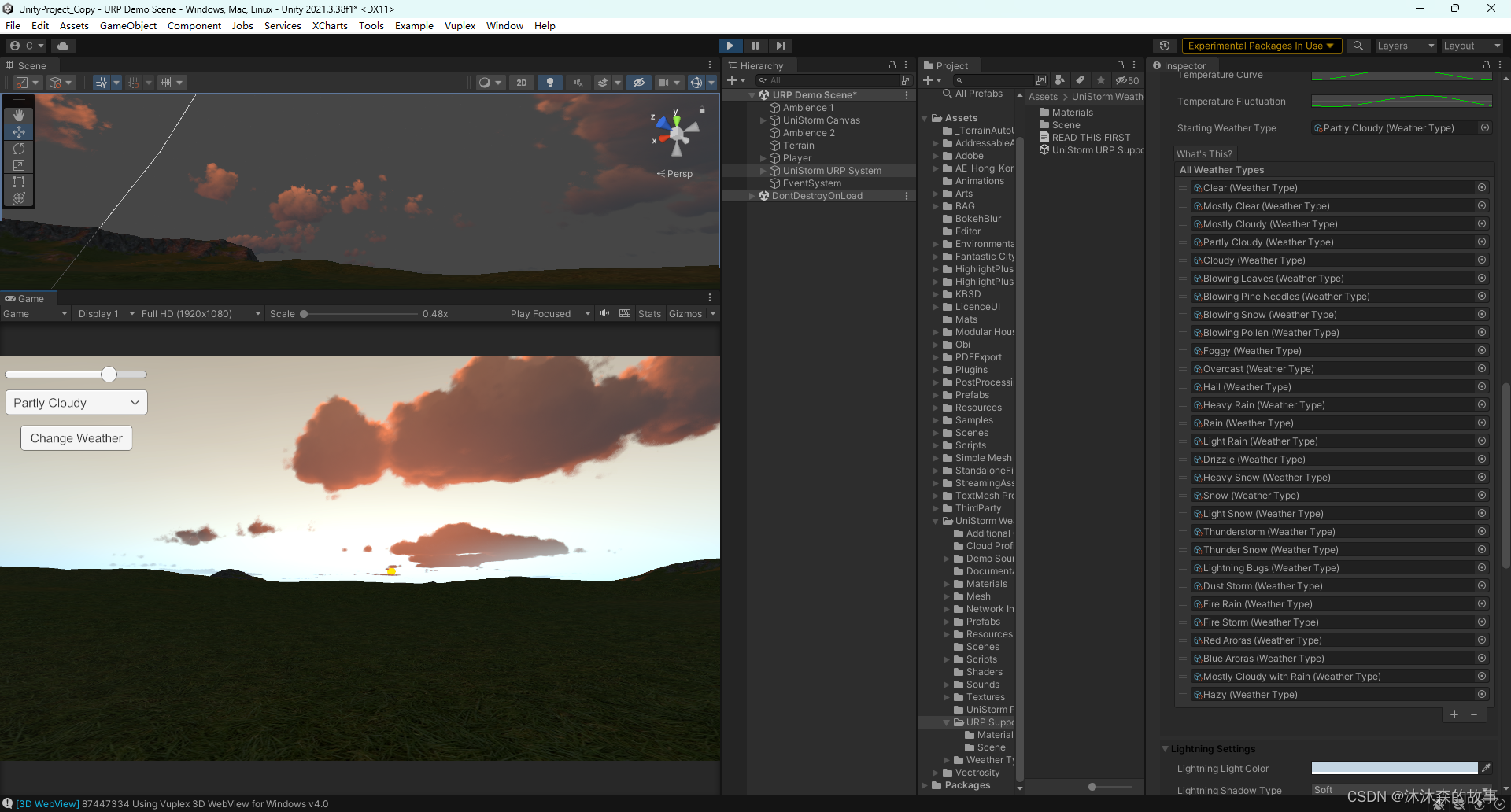
Task: Toggle Persp projection label
Action: click(675, 174)
